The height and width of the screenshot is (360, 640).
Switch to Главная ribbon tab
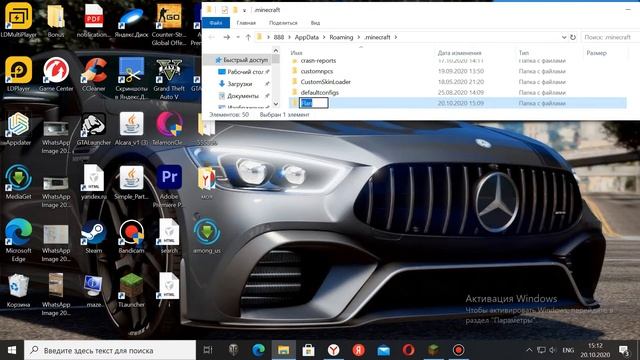tap(246, 23)
